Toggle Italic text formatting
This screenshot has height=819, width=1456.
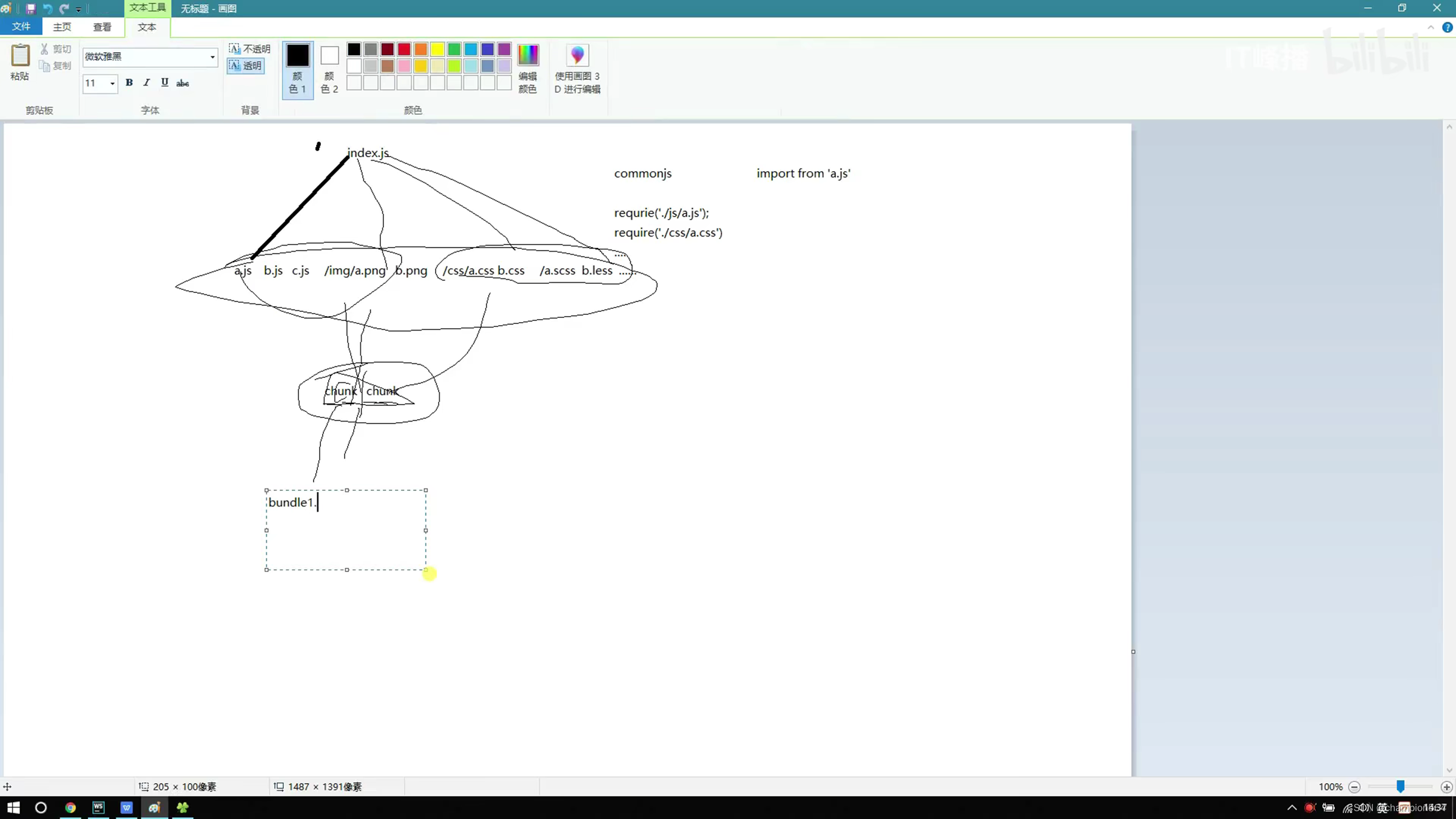pyautogui.click(x=146, y=83)
